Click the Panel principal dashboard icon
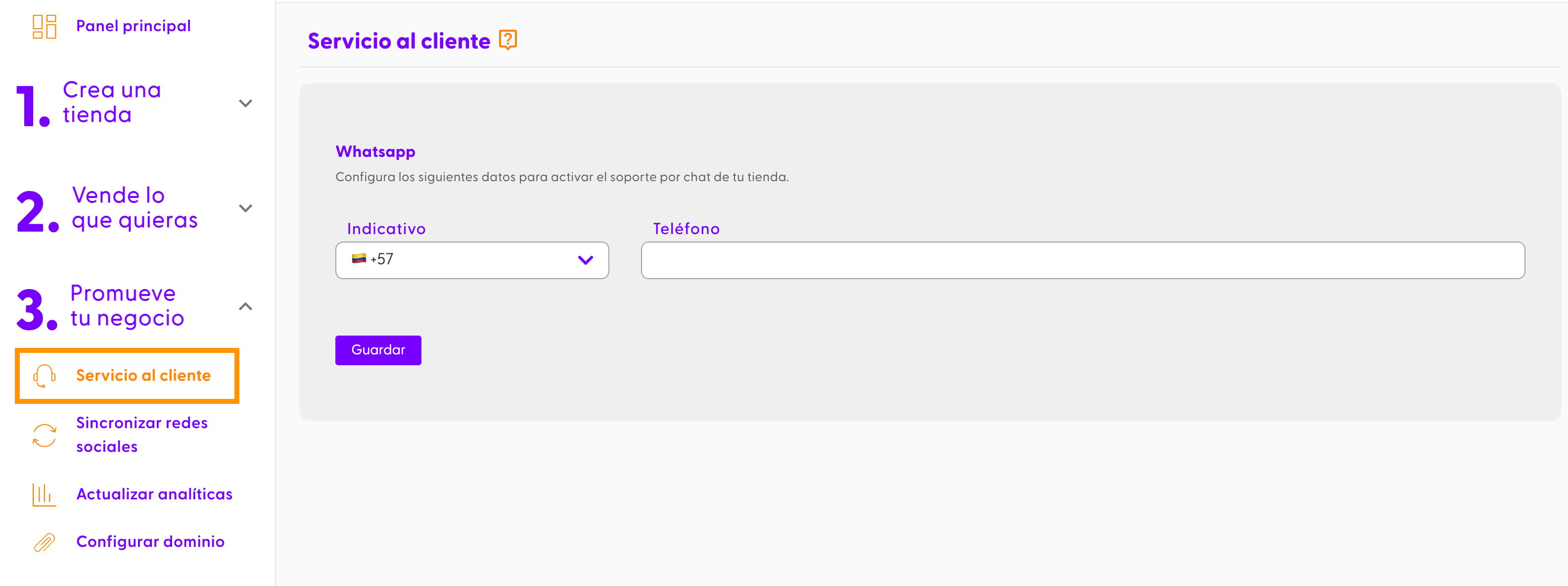The height and width of the screenshot is (586, 1568). point(45,26)
